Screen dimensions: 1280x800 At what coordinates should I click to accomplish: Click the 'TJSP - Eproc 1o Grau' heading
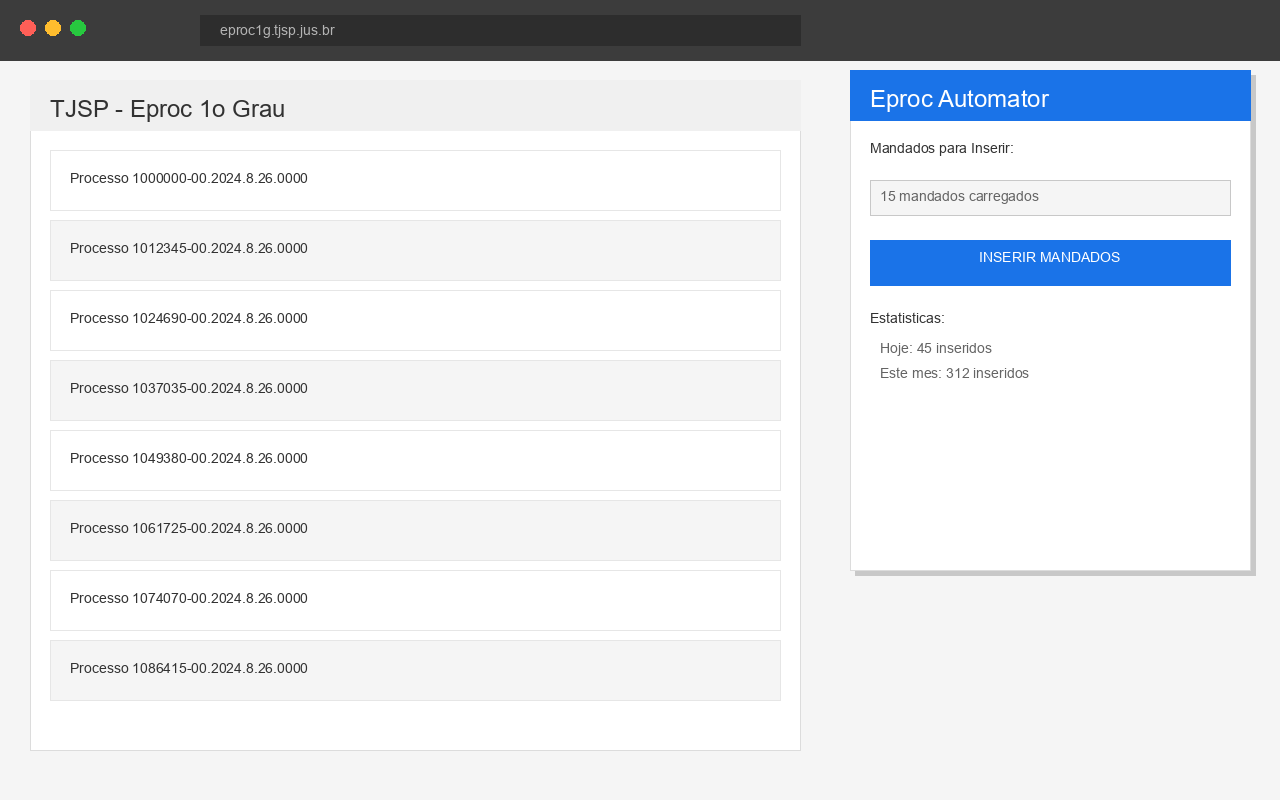(167, 109)
